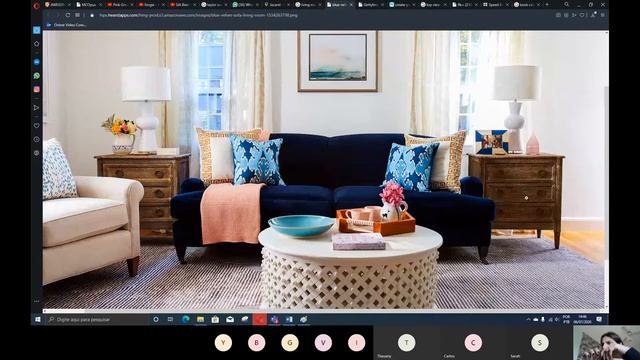Show hidden system tray icons
The height and width of the screenshot is (360, 640).
click(x=528, y=320)
